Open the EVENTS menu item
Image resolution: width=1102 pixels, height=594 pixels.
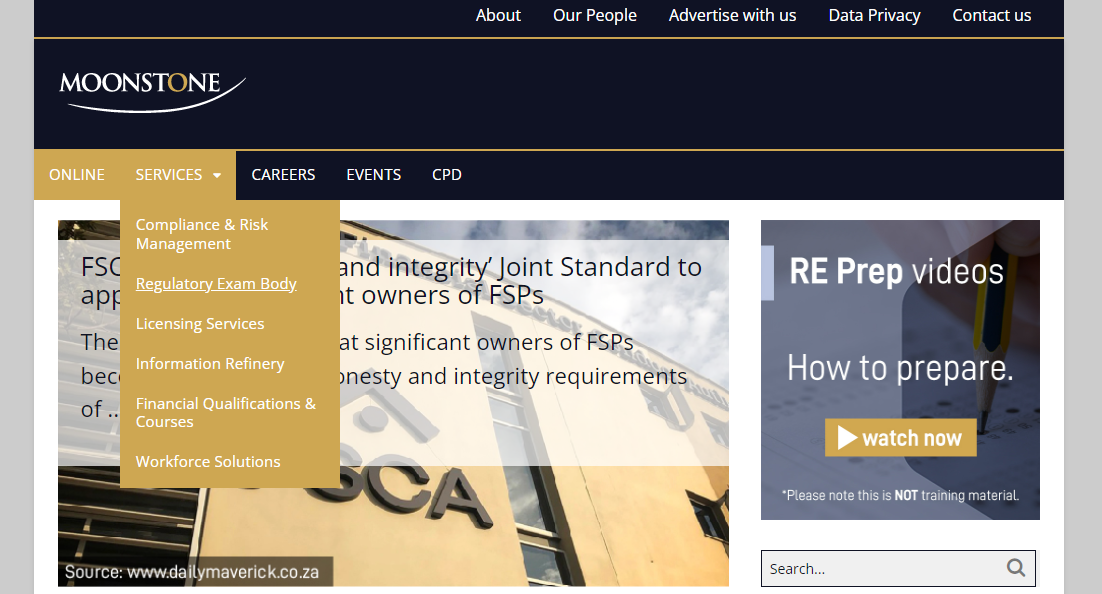(373, 174)
